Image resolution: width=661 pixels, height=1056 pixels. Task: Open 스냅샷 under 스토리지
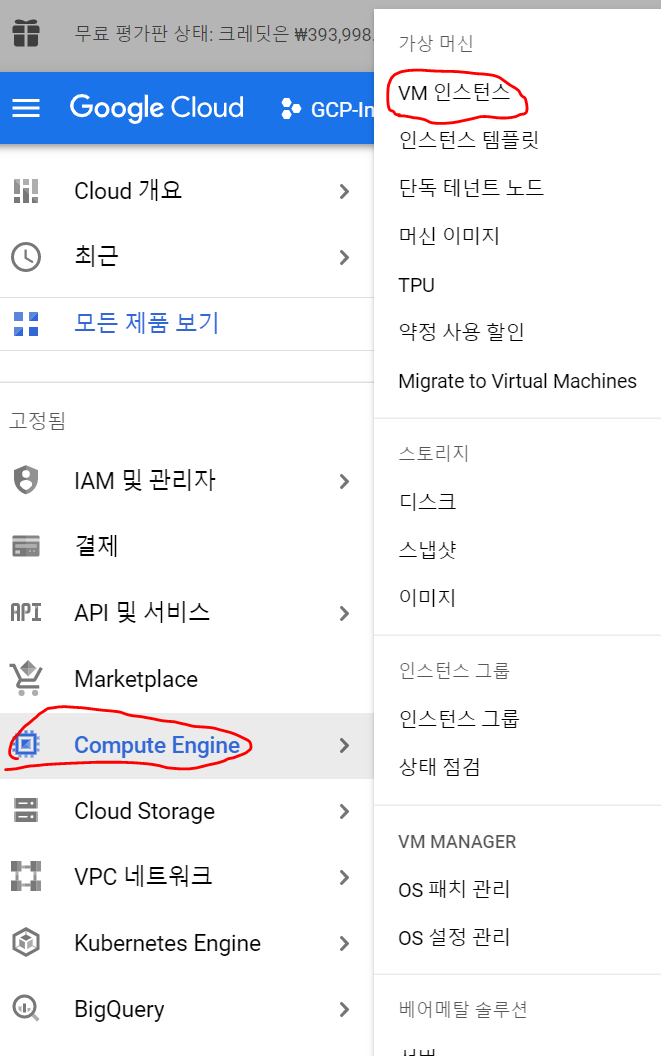pyautogui.click(x=427, y=550)
